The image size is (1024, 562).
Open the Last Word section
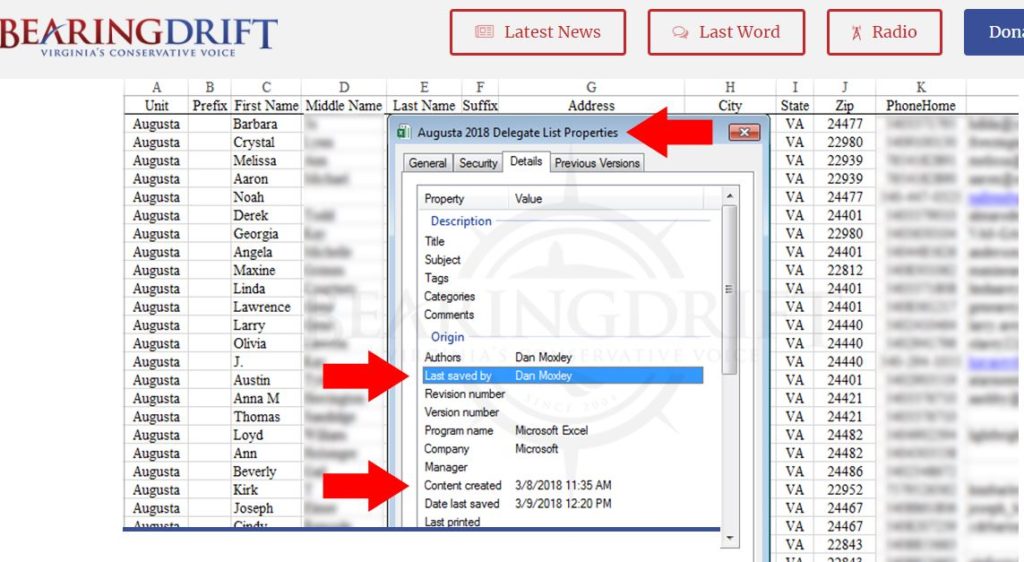pyautogui.click(x=726, y=32)
